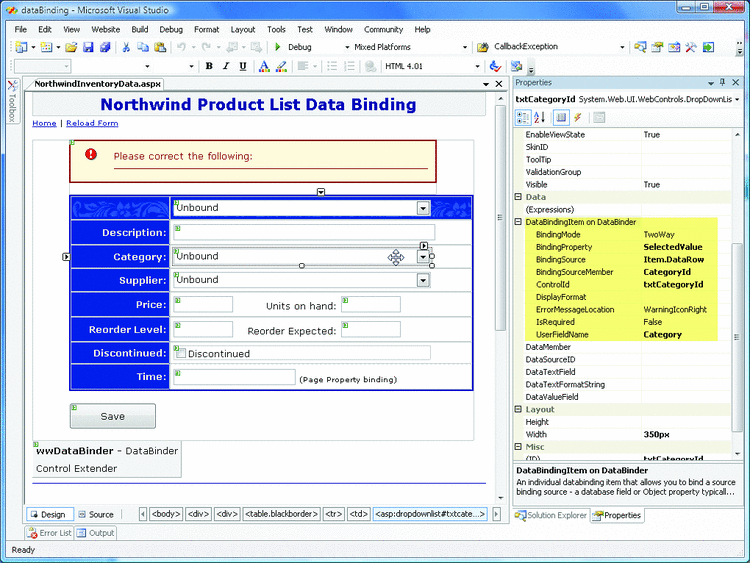Select the <table.blackborder> breadcrumb tag
Screen dimensions: 750x563
tap(281, 514)
